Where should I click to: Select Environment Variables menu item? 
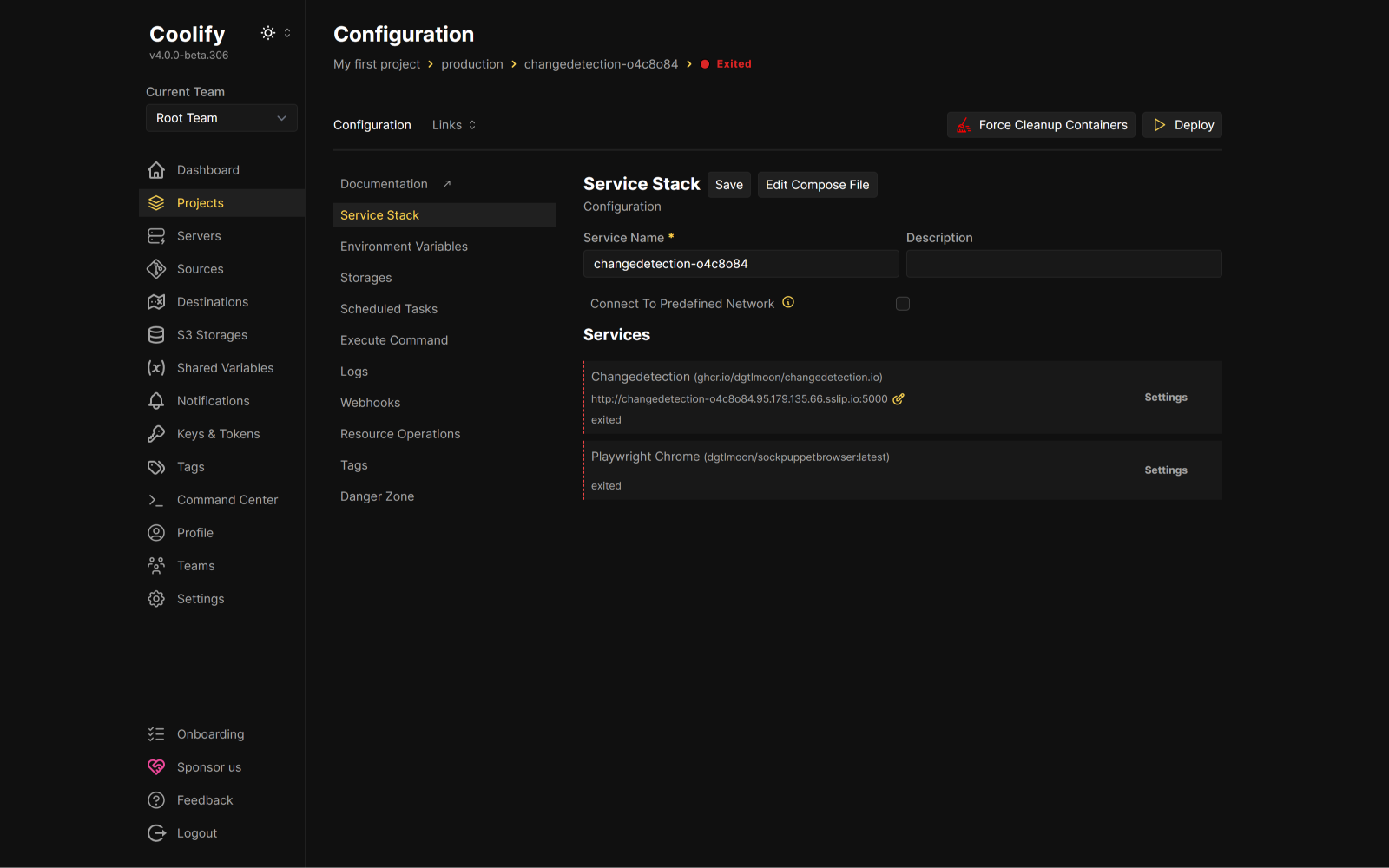click(x=404, y=247)
